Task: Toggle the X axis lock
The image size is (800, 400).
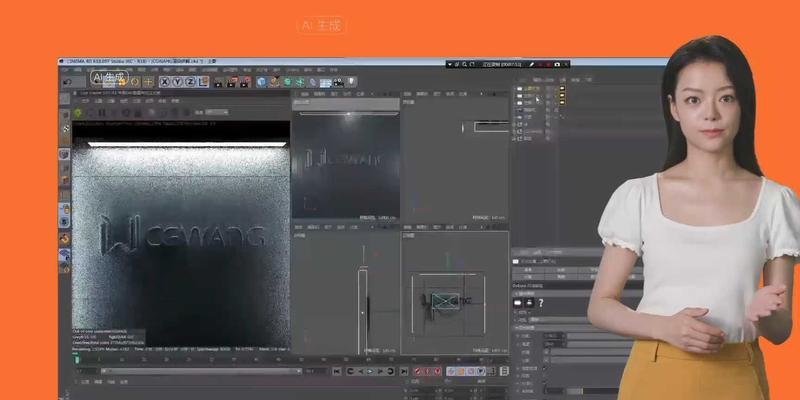Action: coord(165,82)
